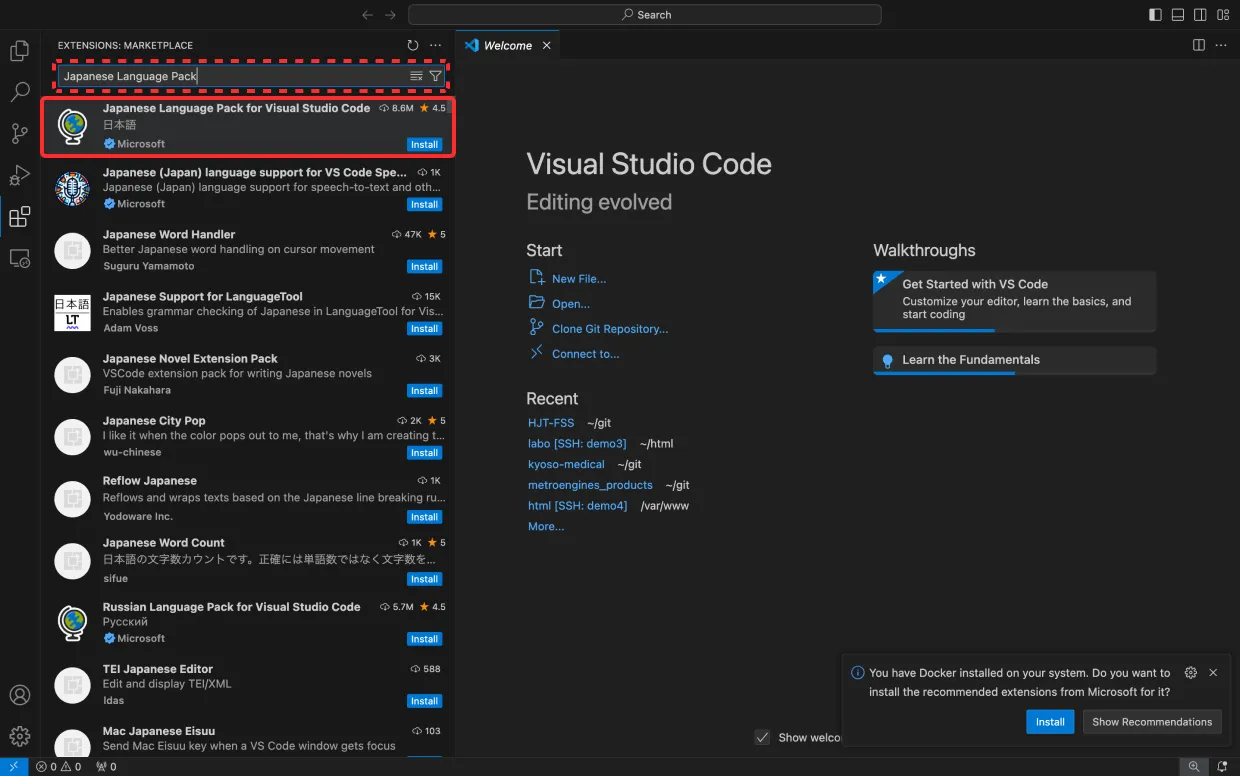Open the Japanese Support for LanguageTool icon
Image resolution: width=1240 pixels, height=776 pixels.
[72, 313]
